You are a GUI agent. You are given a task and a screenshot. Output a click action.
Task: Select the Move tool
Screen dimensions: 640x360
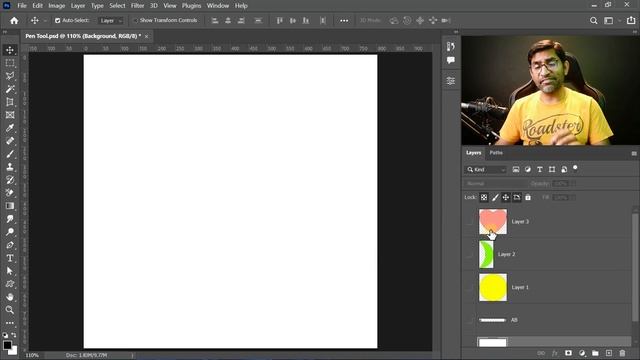(10, 50)
